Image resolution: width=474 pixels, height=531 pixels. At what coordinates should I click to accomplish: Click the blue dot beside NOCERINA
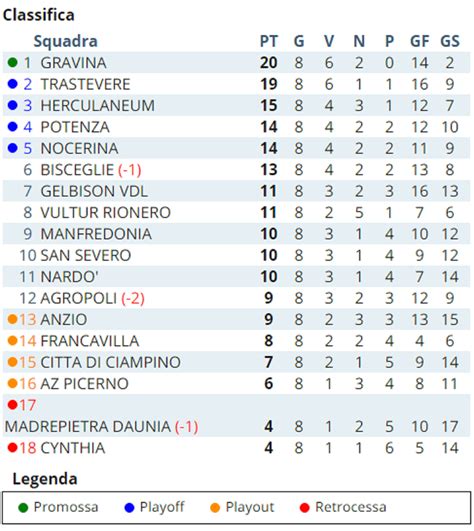[x=13, y=148]
